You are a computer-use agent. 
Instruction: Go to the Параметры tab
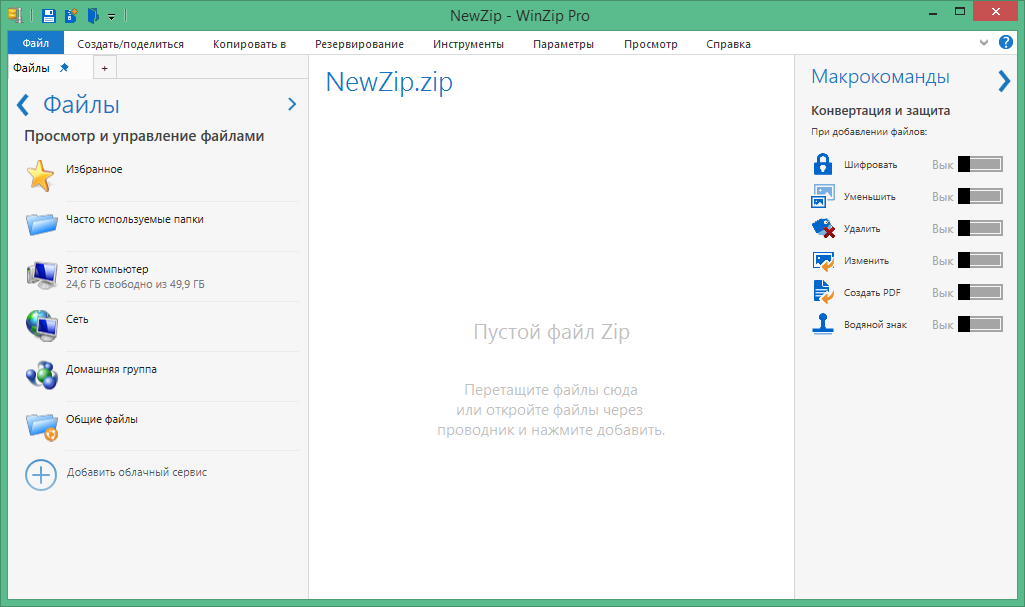click(x=563, y=44)
